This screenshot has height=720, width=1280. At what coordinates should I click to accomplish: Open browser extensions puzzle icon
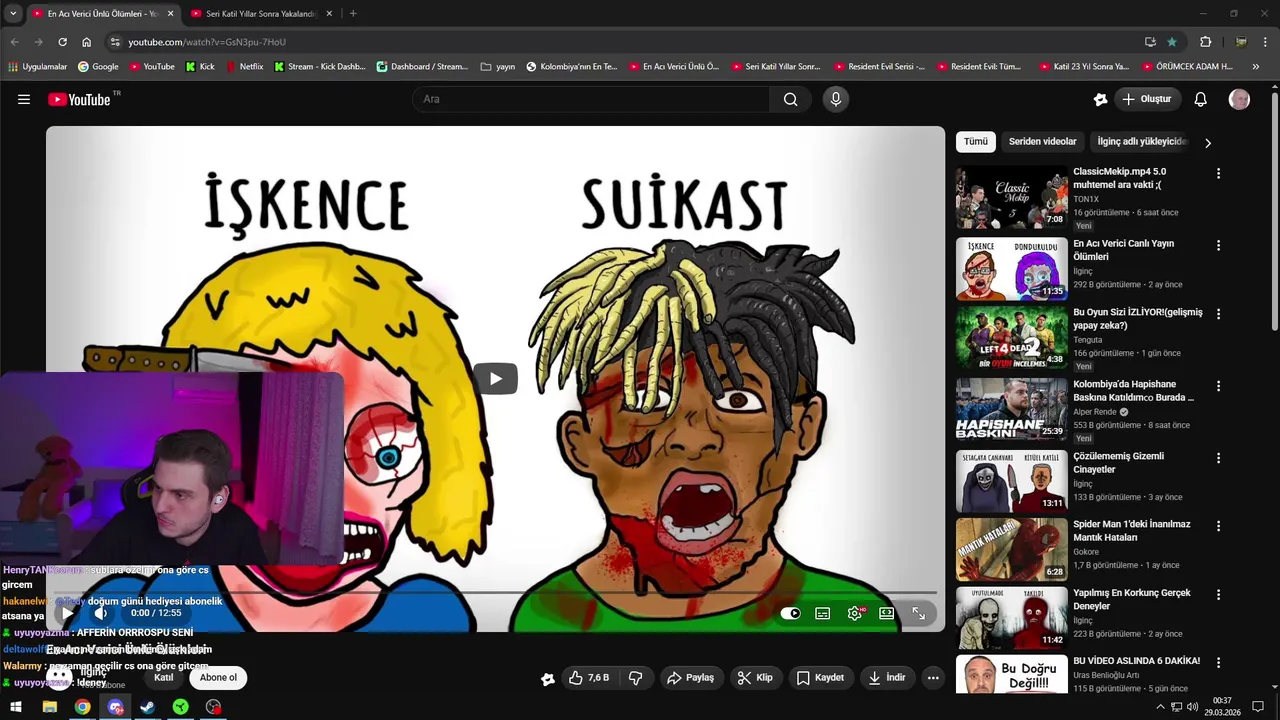[1205, 42]
